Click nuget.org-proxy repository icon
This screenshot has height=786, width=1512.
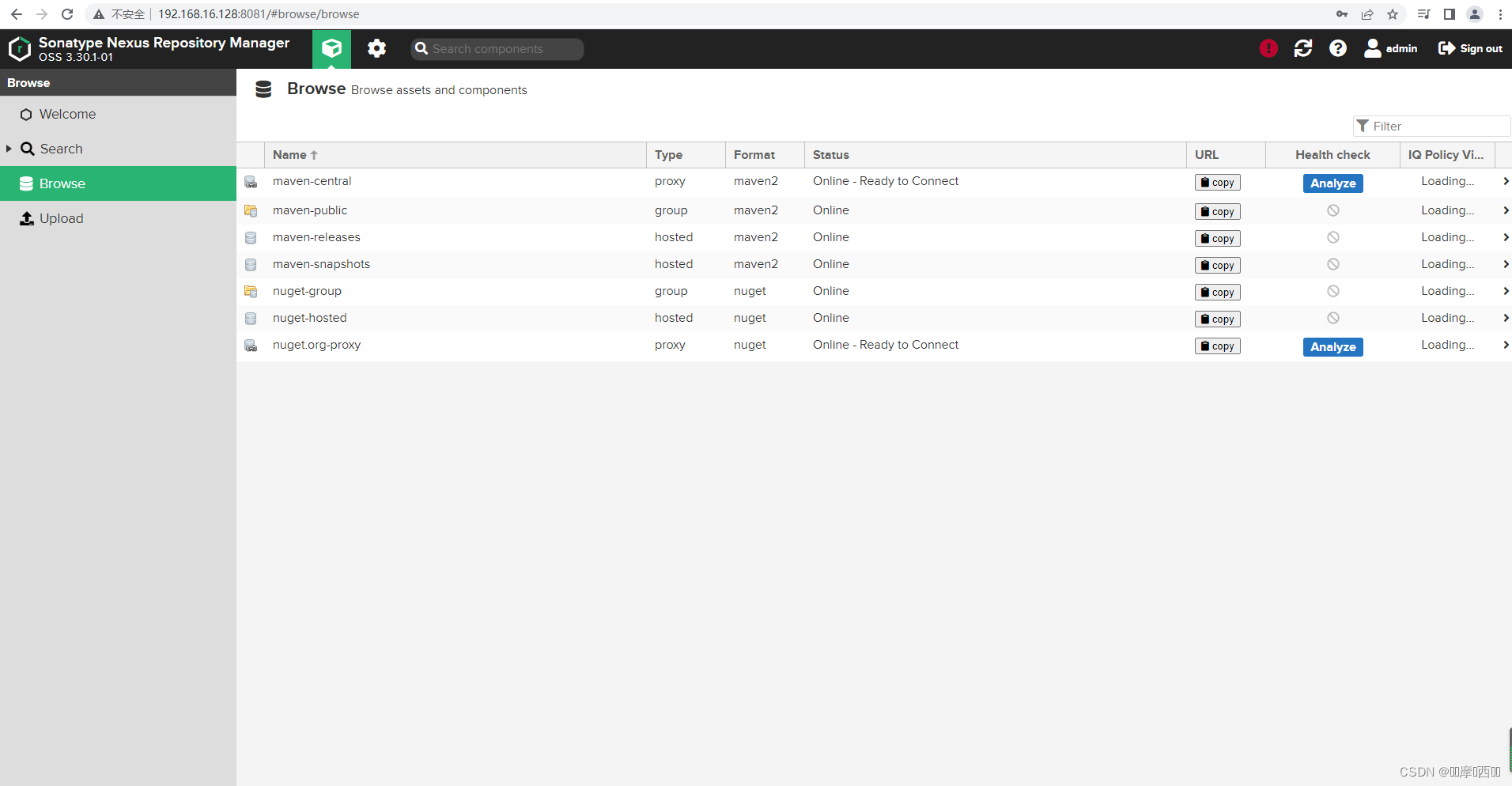(251, 346)
